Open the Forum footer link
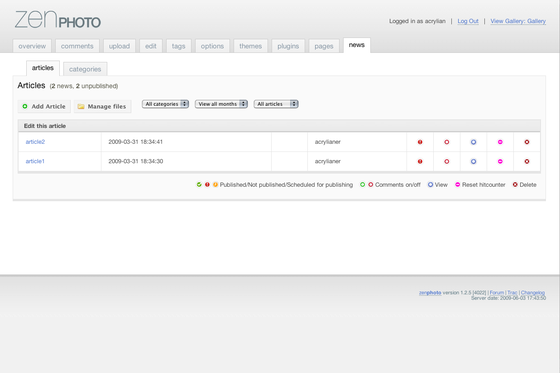This screenshot has height=373, width=560. (497, 293)
